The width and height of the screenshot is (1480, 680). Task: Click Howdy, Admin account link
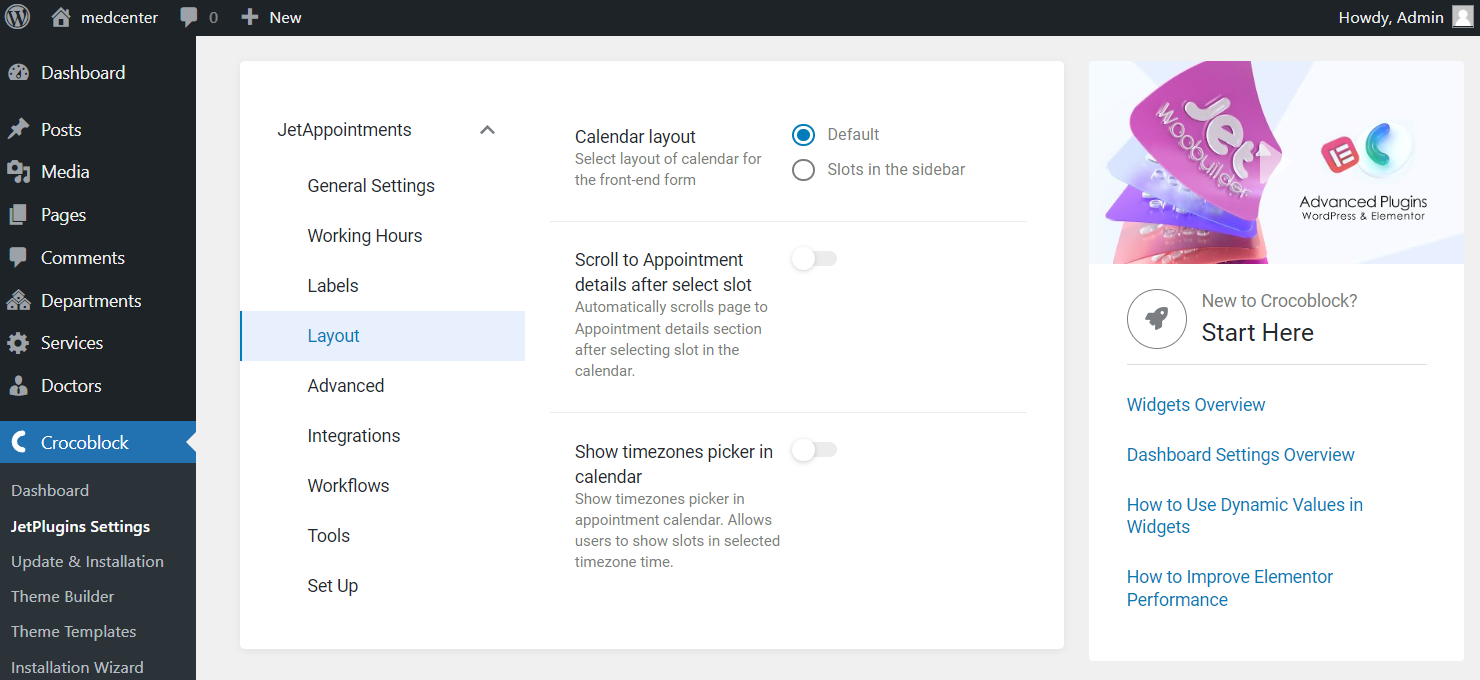point(1391,17)
